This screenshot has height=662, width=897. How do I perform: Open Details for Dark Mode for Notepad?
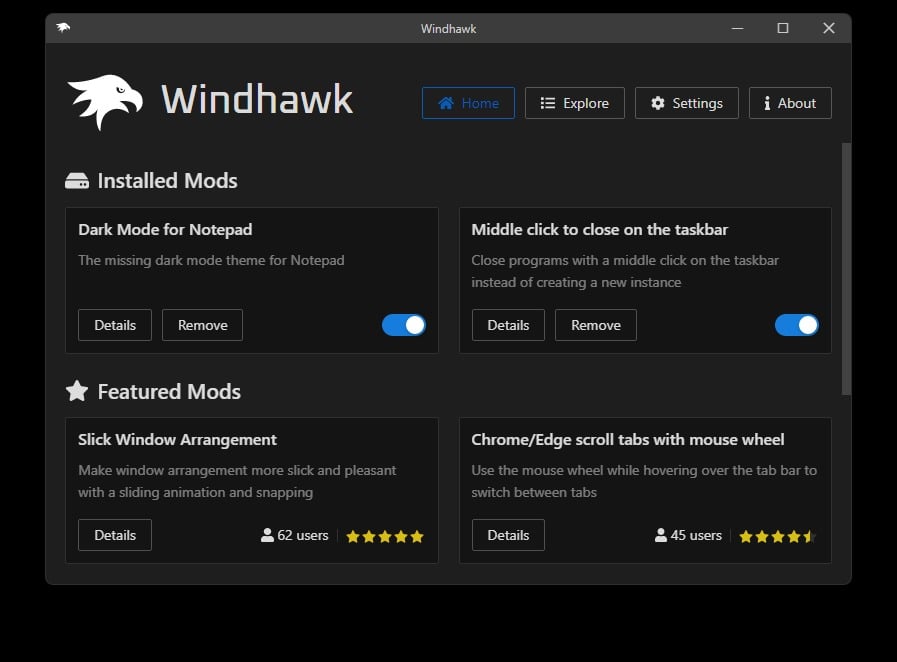[x=115, y=325]
